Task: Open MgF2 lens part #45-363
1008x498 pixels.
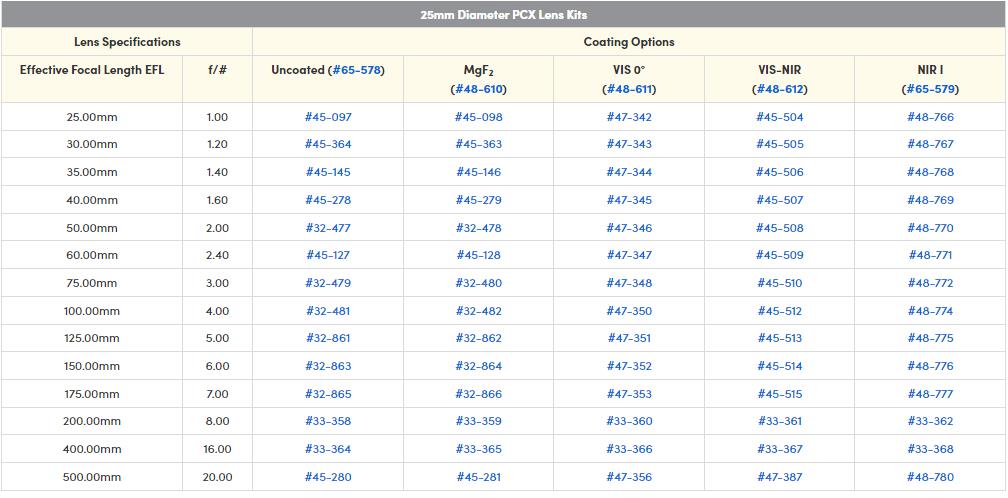Action: tap(478, 144)
